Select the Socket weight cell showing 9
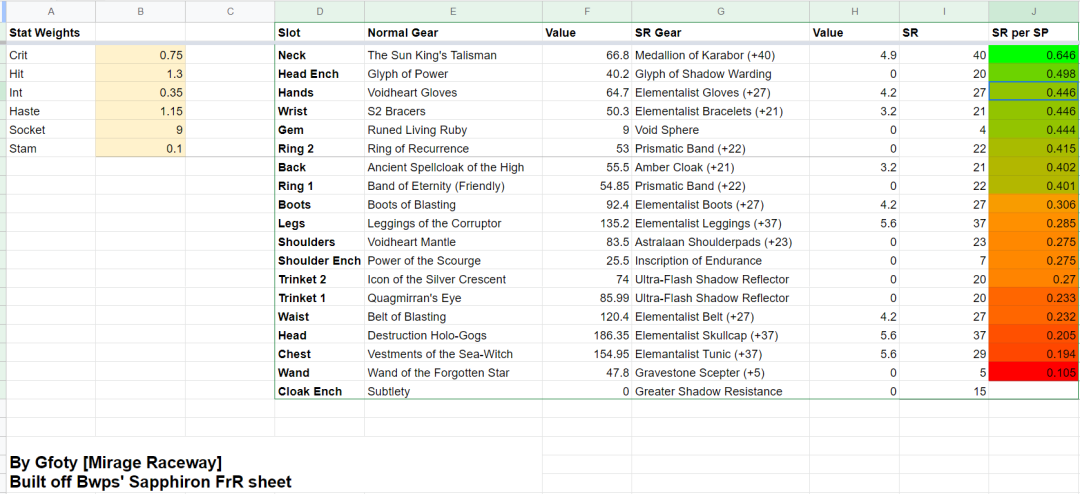 (x=140, y=130)
